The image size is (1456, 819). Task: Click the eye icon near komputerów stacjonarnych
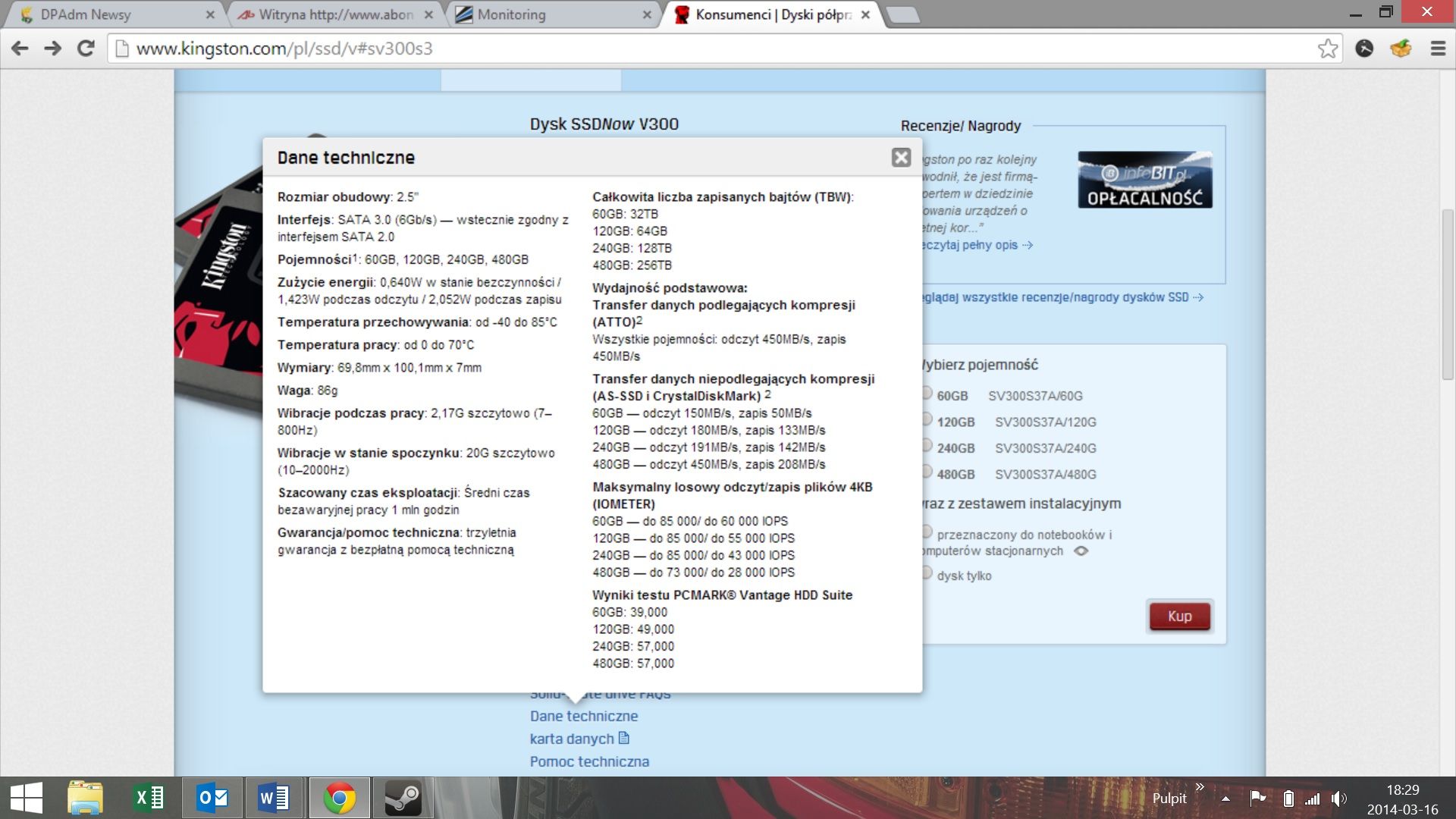pyautogui.click(x=1081, y=551)
